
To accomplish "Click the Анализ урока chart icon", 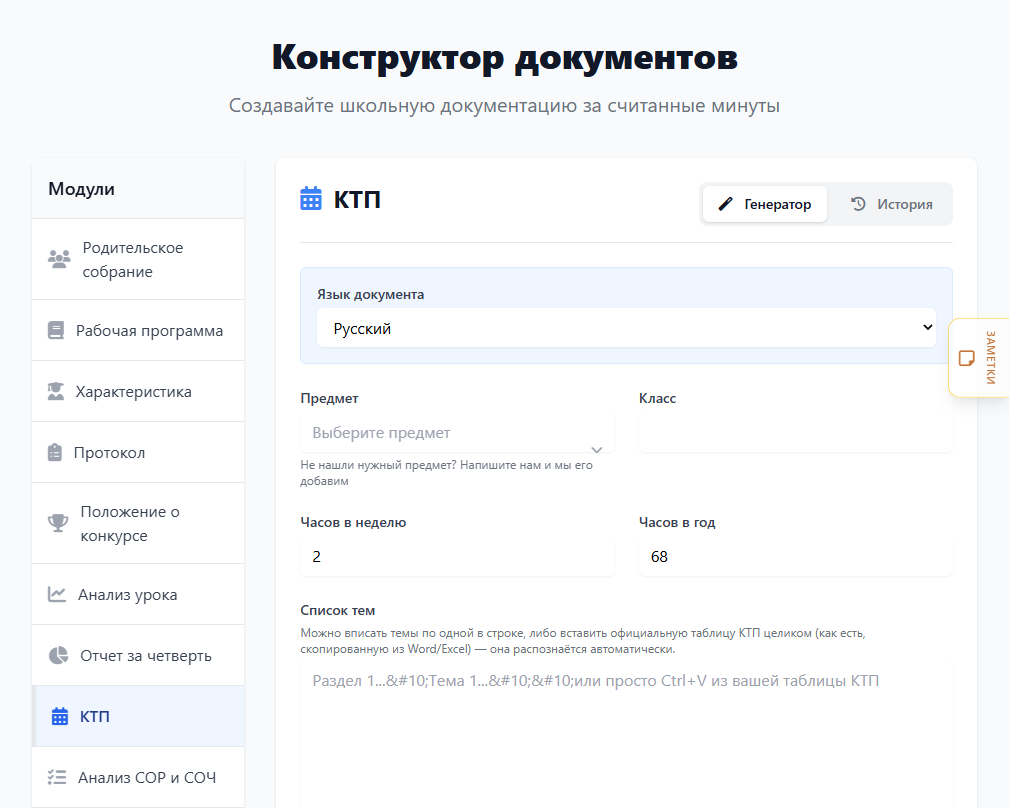I will point(57,594).
